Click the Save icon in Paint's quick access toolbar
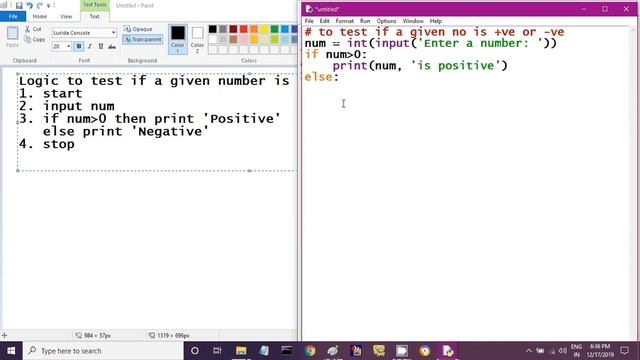The height and width of the screenshot is (360, 640). tap(19, 5)
